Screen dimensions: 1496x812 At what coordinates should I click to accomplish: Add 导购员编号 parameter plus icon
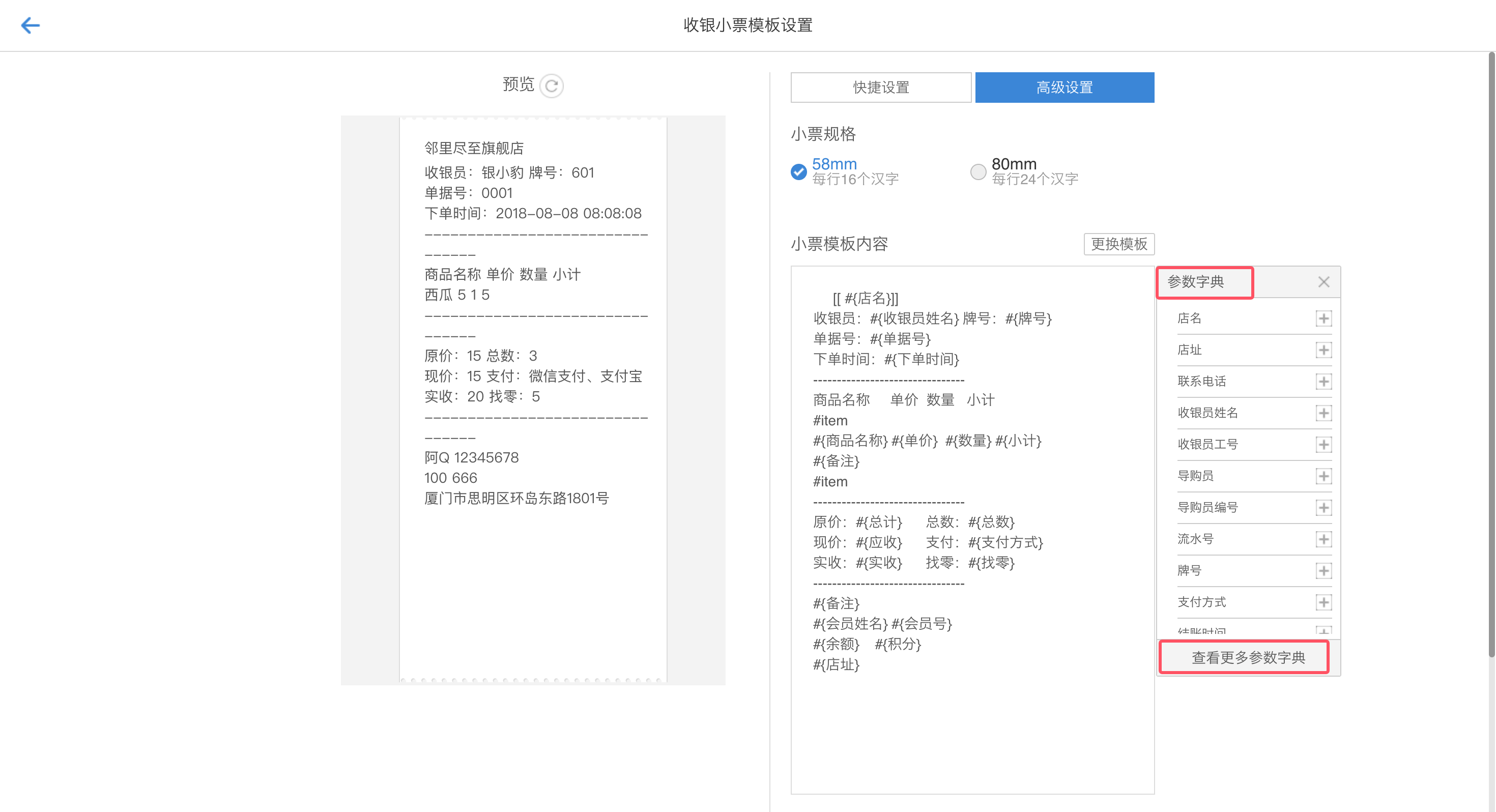coord(1324,507)
